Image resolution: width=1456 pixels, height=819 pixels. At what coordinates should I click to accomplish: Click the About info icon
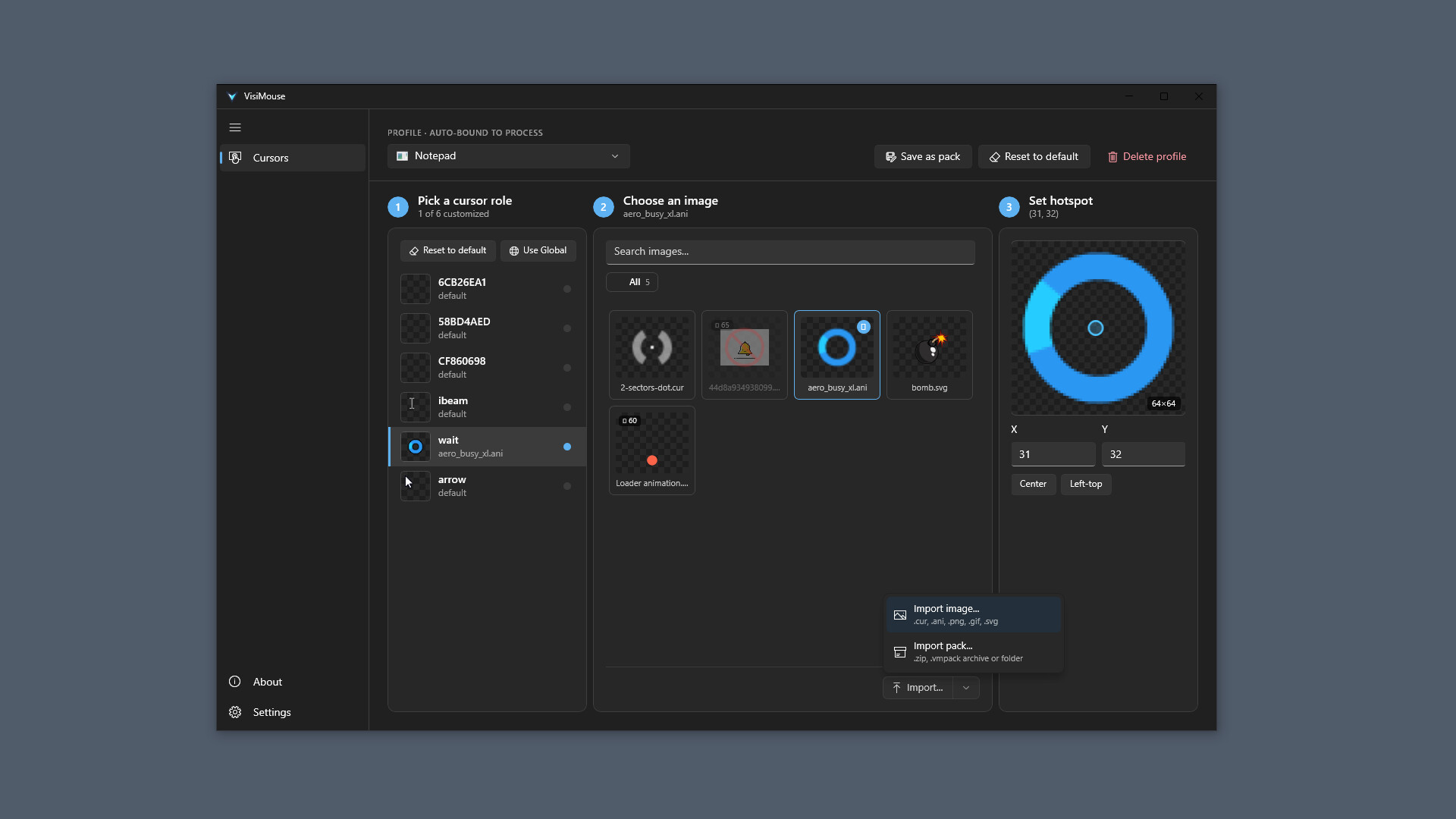235,682
